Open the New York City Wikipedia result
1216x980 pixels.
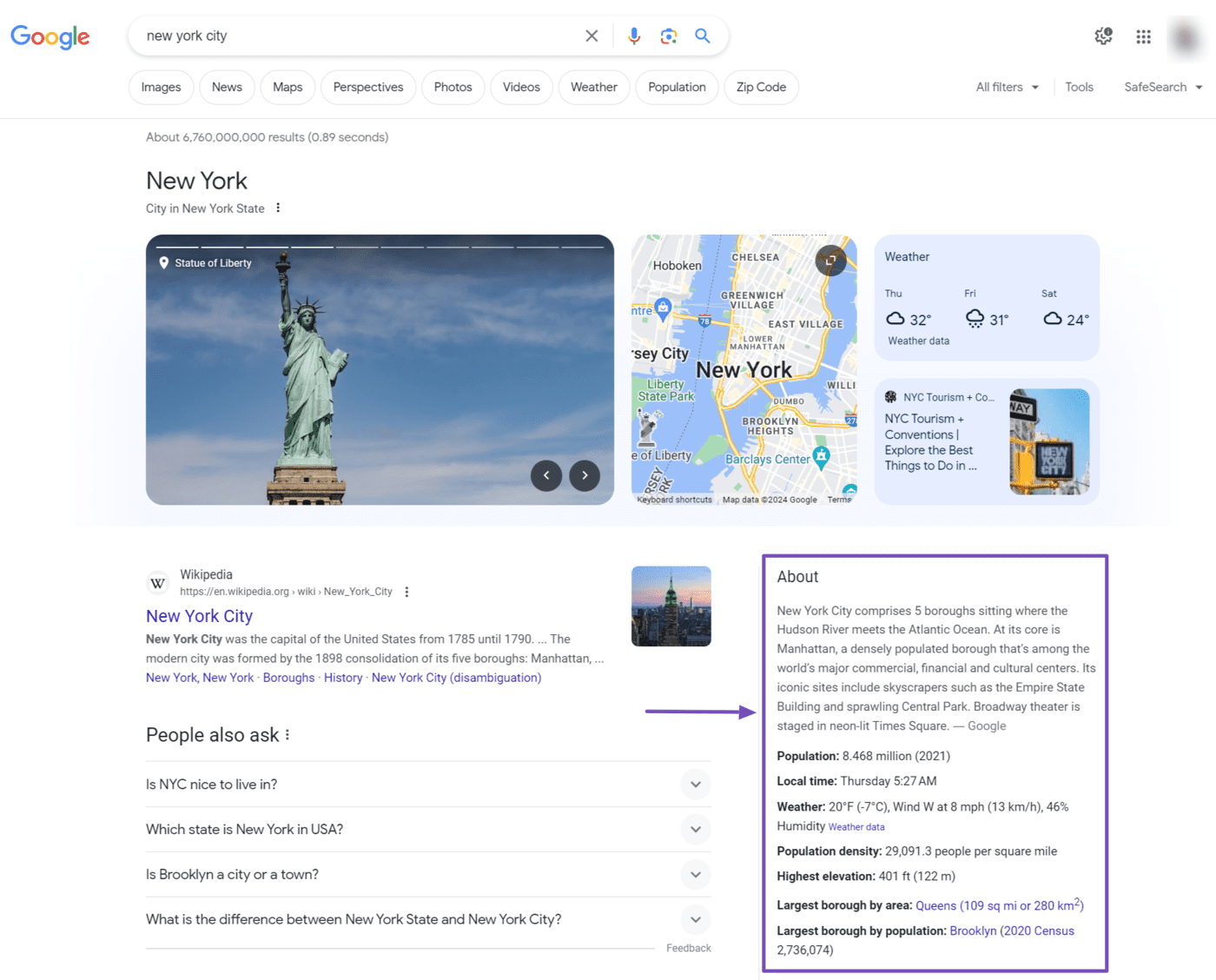point(199,616)
